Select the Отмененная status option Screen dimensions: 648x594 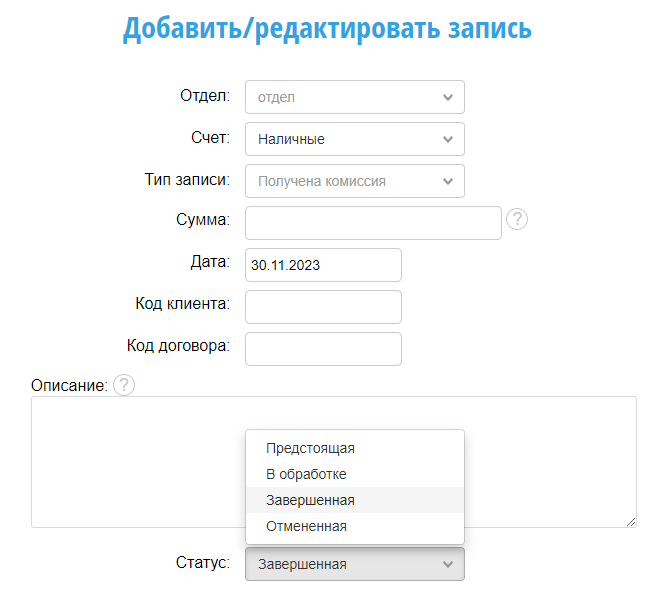tap(306, 526)
